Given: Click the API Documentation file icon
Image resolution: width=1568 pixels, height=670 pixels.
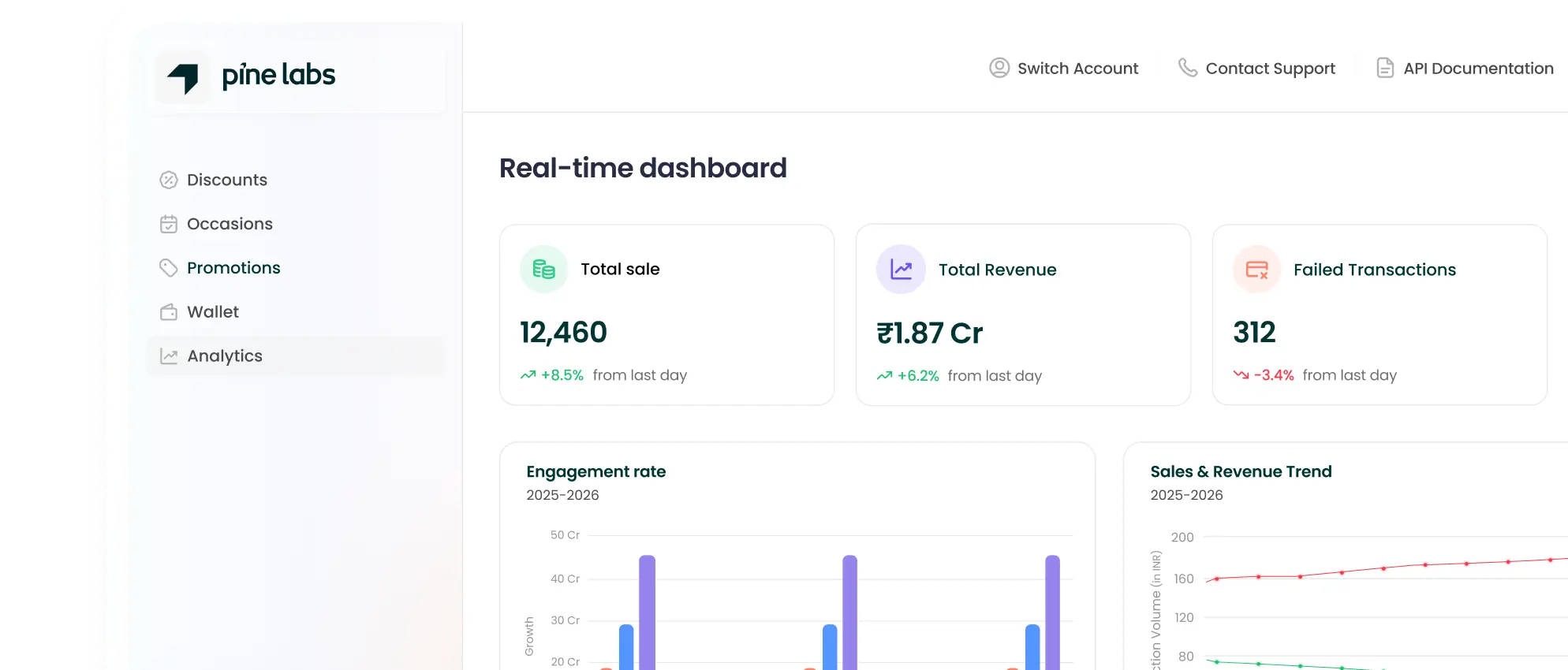Looking at the screenshot, I should click(x=1385, y=68).
